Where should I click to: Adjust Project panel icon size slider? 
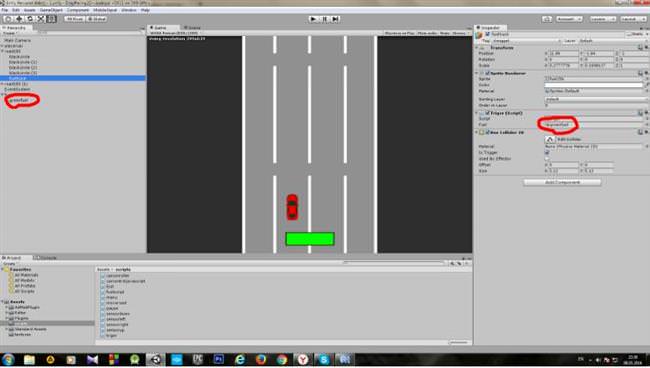click(459, 343)
